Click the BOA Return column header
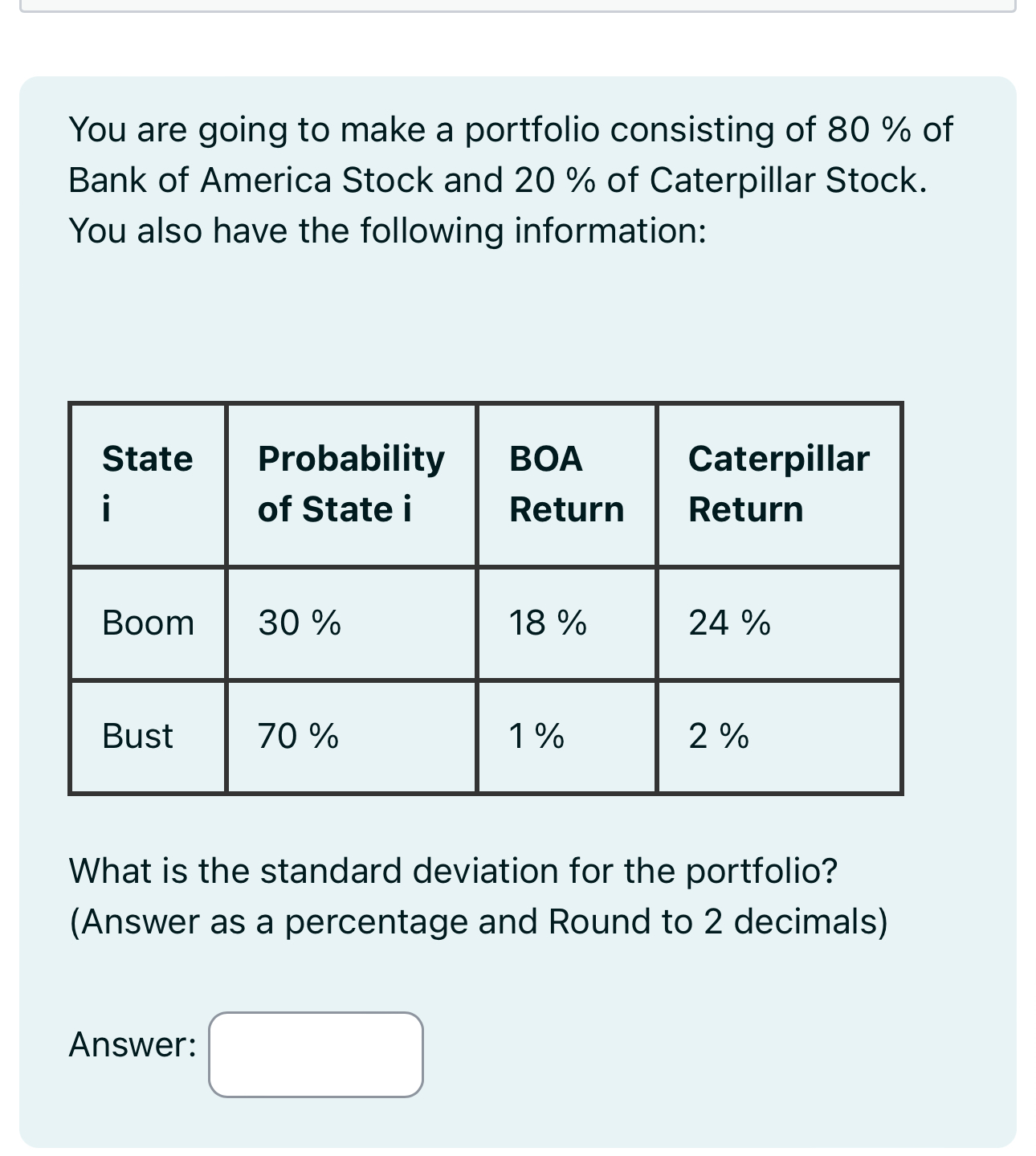The height and width of the screenshot is (1156, 1036). coord(566,482)
